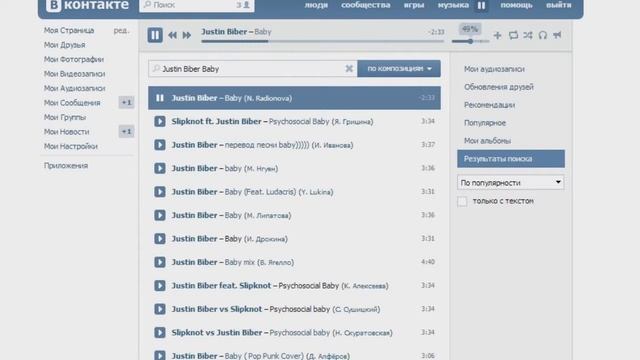Open 'игры' in the top menu
The height and width of the screenshot is (360, 640).
[x=414, y=5]
